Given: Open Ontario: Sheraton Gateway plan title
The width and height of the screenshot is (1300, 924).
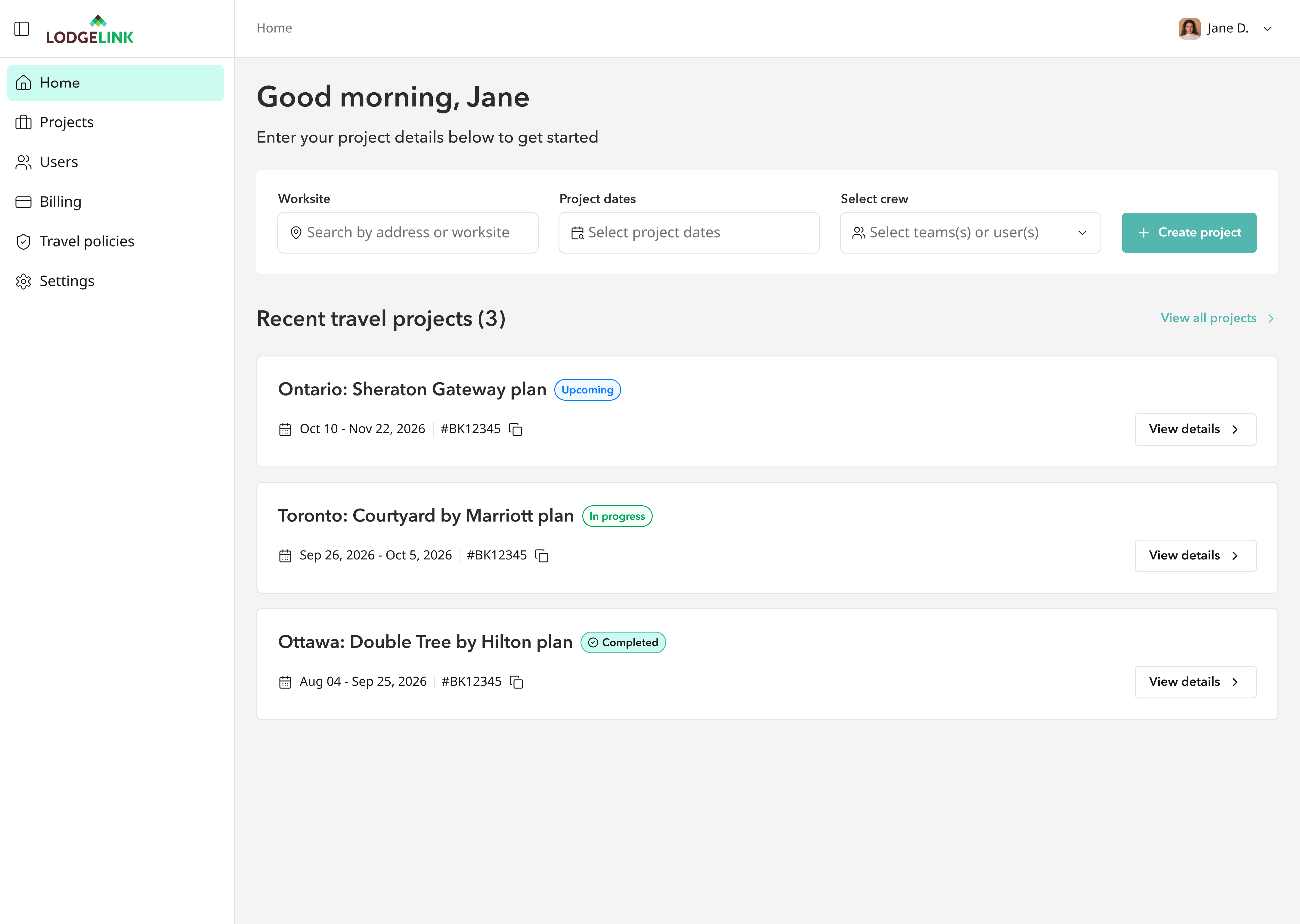Looking at the screenshot, I should (412, 389).
